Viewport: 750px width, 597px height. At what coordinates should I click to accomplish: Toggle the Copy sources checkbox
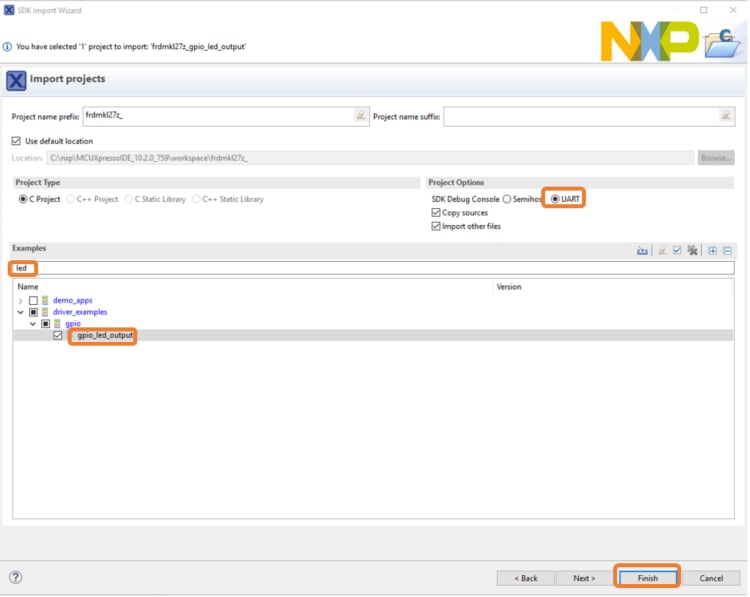click(435, 213)
